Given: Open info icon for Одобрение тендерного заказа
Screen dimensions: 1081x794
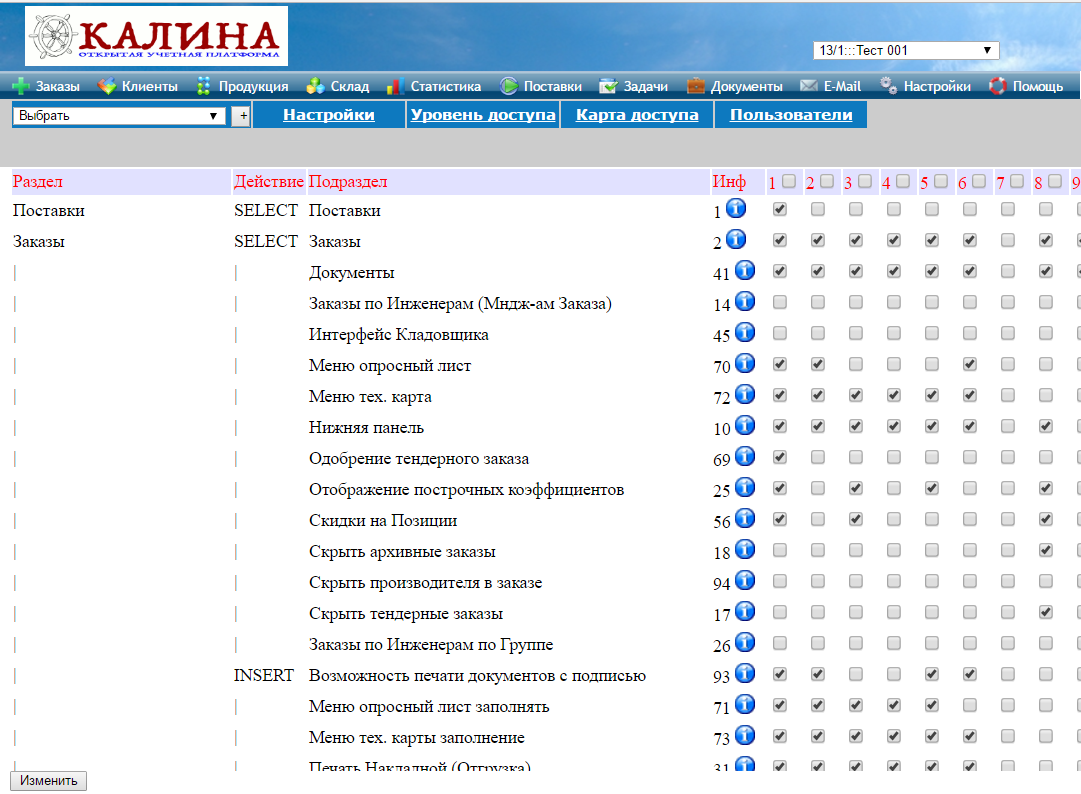Looking at the screenshot, I should coord(745,456).
